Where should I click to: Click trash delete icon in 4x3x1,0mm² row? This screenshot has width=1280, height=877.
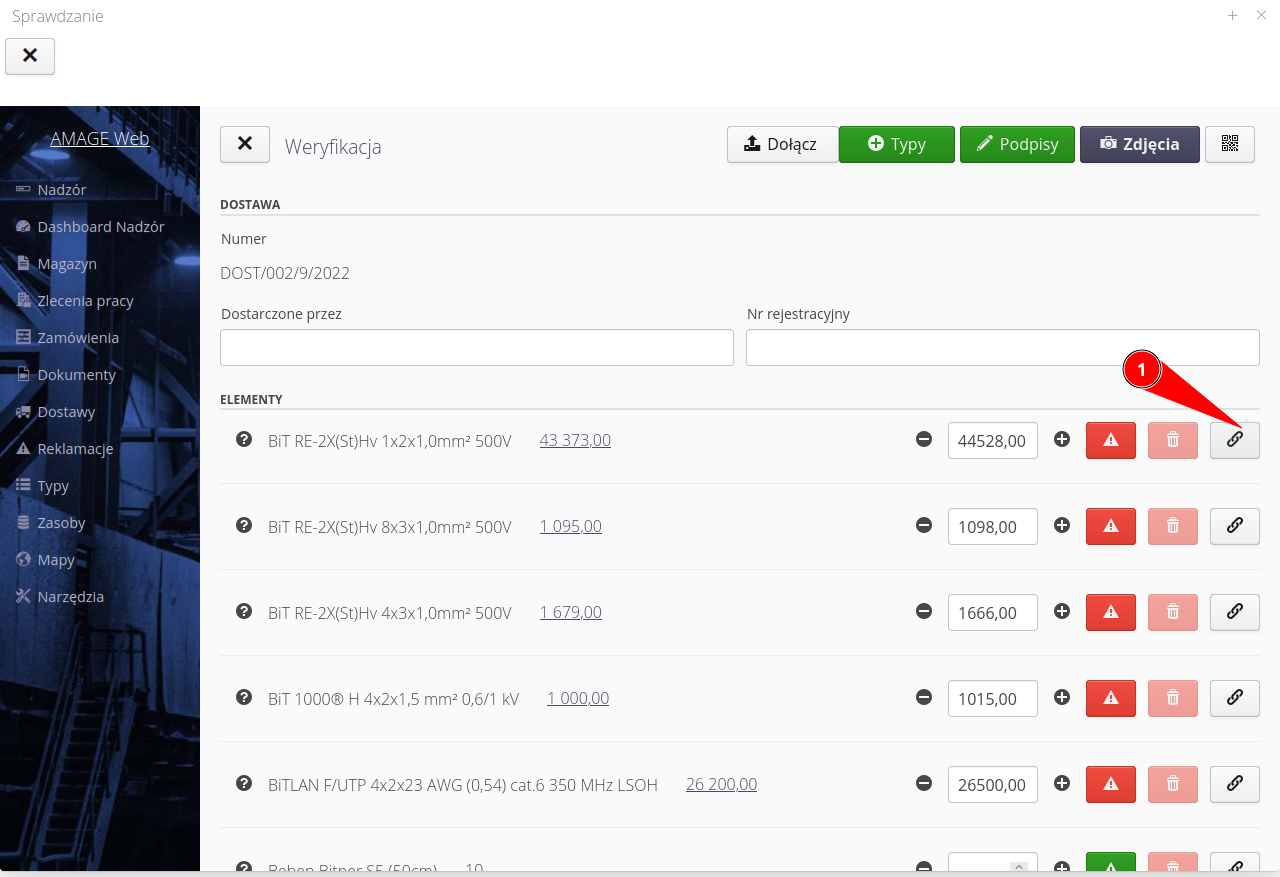tap(1172, 612)
